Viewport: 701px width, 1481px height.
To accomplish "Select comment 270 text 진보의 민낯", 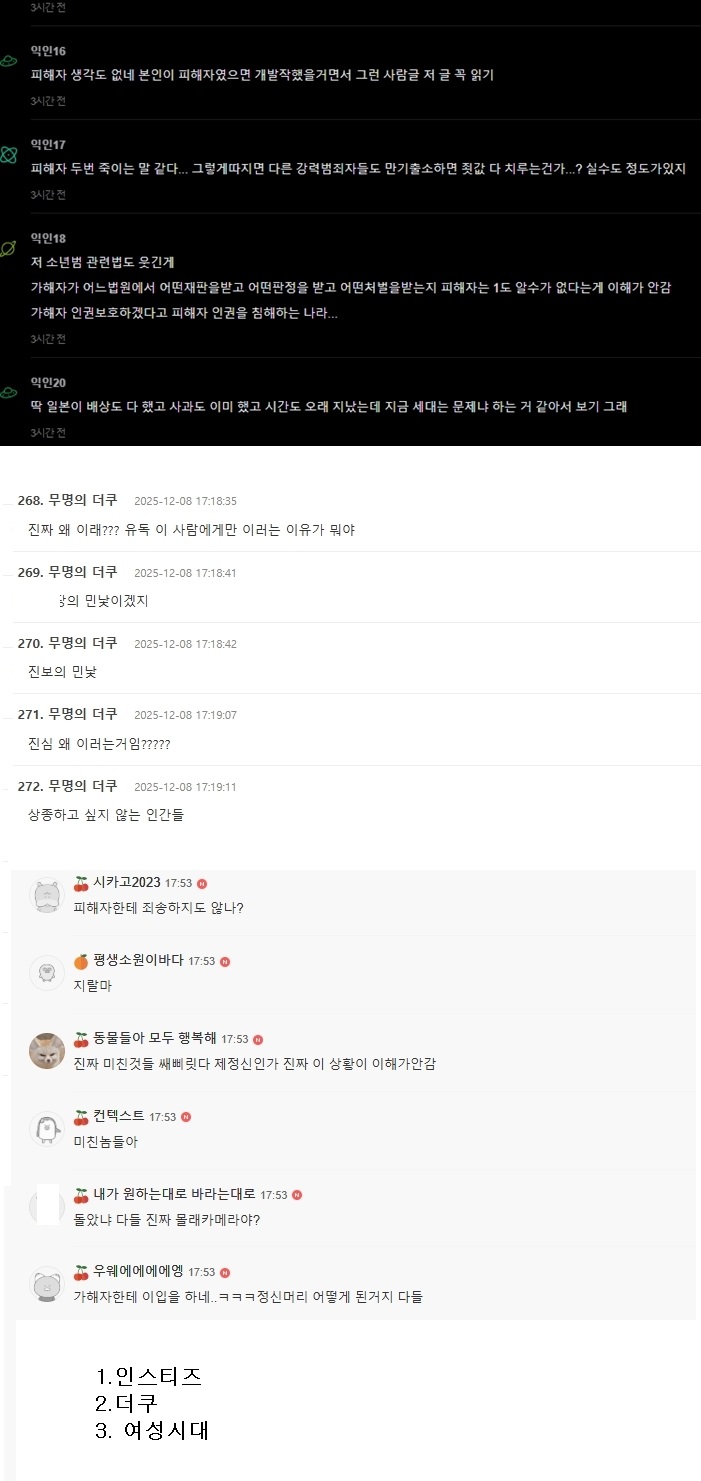I will tap(62, 672).
